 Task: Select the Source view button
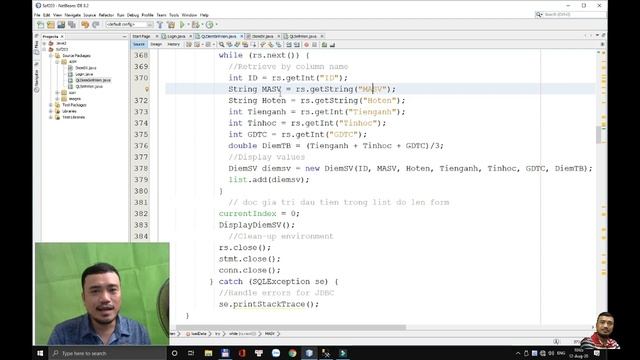(139, 44)
